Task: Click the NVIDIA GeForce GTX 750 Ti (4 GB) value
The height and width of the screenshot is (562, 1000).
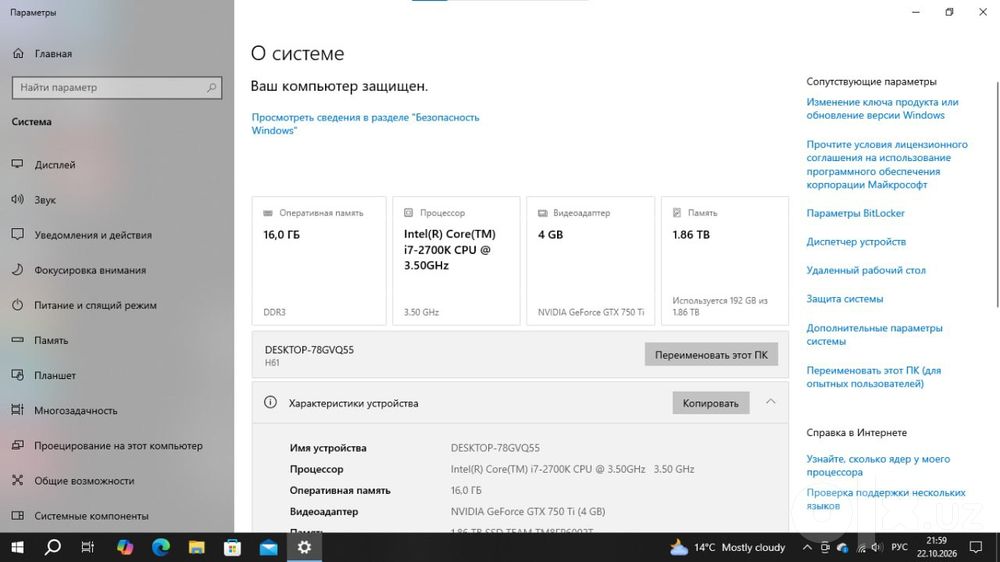Action: pyautogui.click(x=527, y=511)
